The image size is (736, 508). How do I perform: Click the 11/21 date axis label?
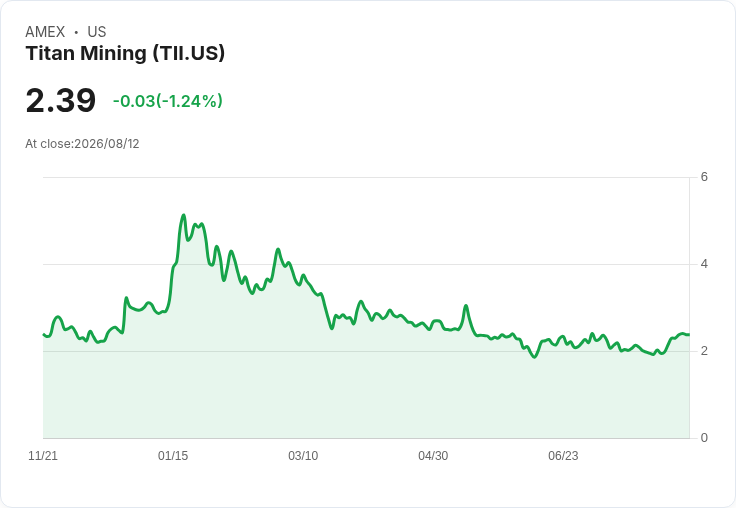43,456
